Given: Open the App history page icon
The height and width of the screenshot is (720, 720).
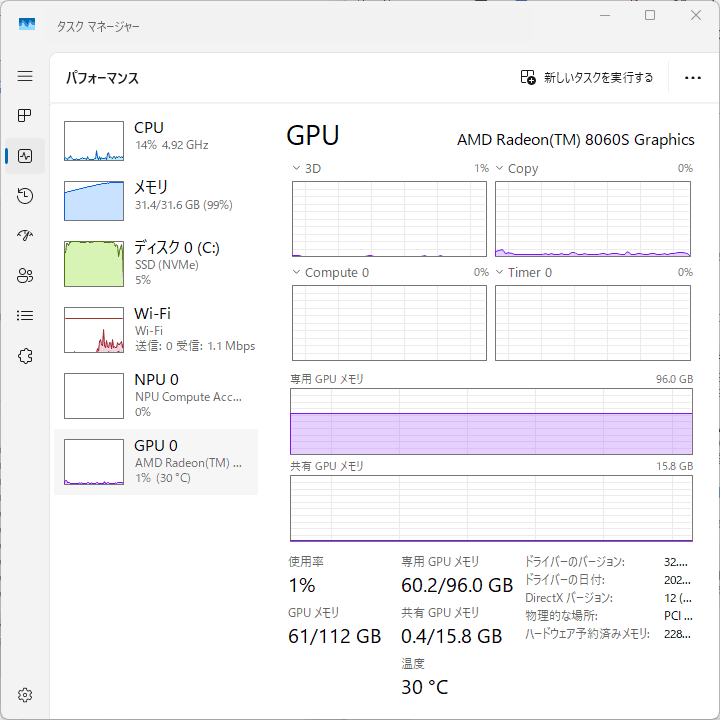Looking at the screenshot, I should coord(25,196).
